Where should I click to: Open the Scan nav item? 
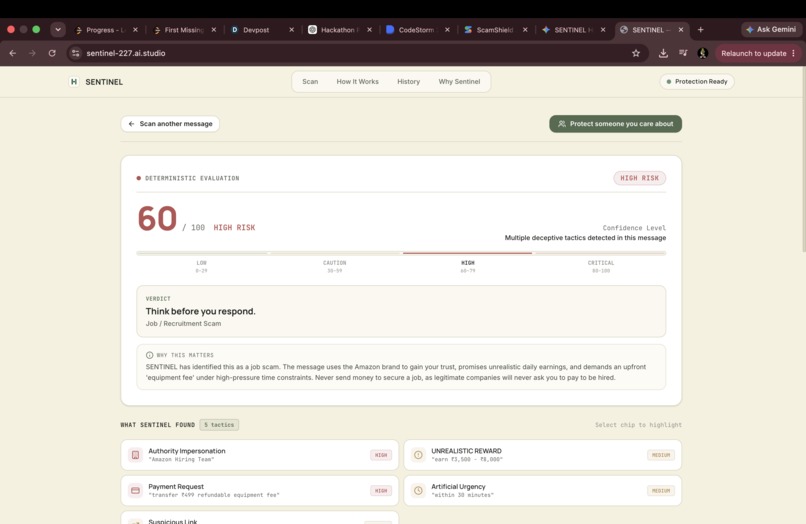tap(310, 82)
